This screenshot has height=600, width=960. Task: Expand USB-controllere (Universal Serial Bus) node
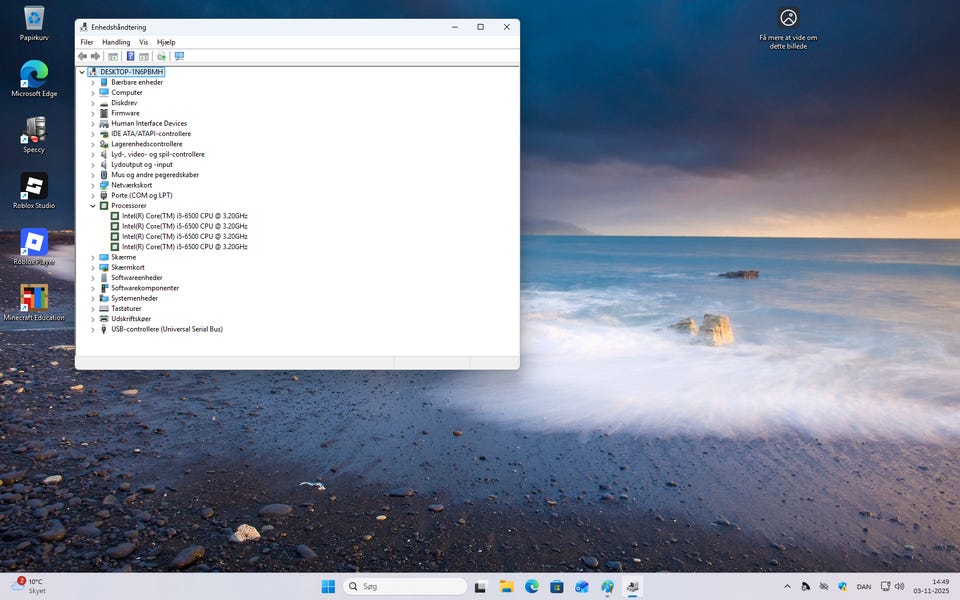tap(93, 329)
